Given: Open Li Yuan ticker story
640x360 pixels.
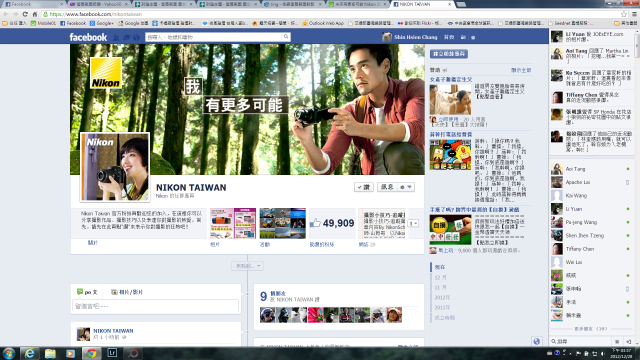Looking at the screenshot, I should click(x=591, y=37).
